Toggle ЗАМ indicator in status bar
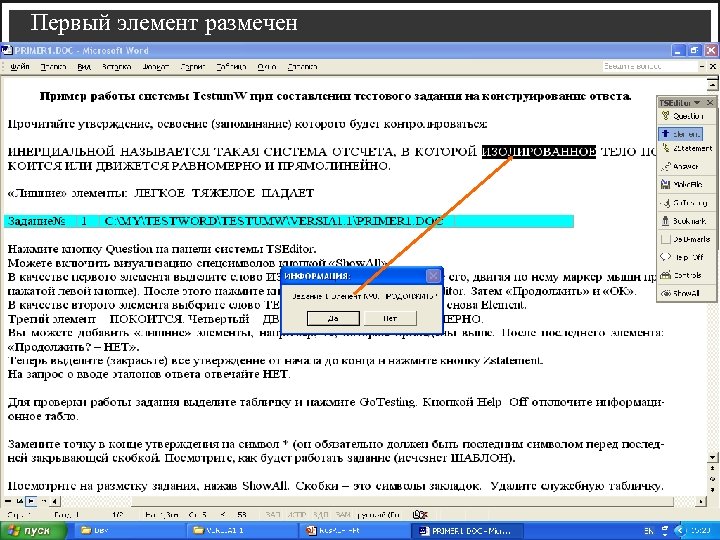Image resolution: width=720 pixels, height=540 pixels. tap(343, 515)
